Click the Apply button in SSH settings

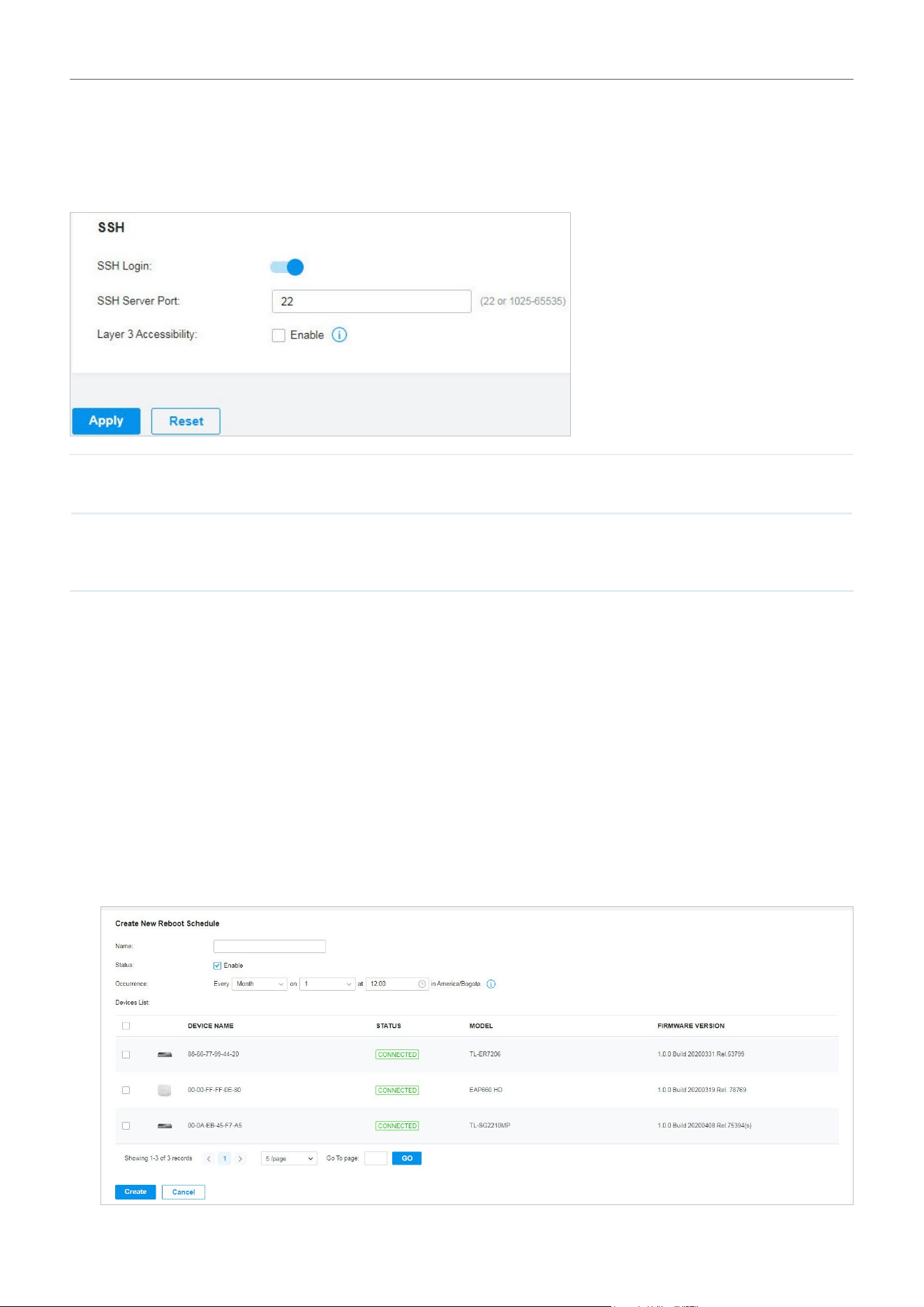(106, 421)
